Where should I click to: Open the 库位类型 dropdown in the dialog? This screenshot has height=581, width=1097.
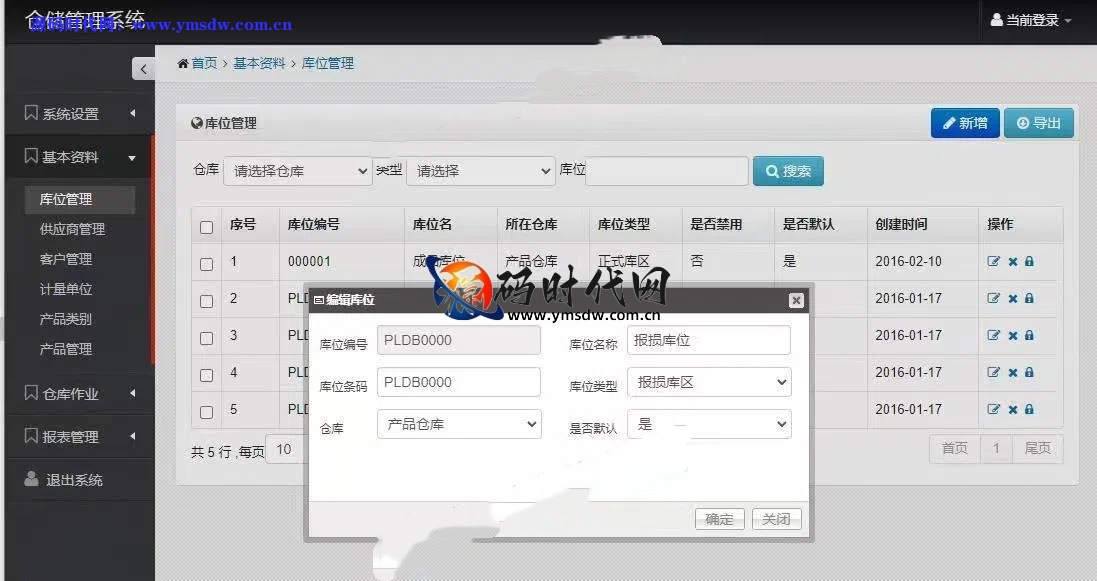coord(708,382)
